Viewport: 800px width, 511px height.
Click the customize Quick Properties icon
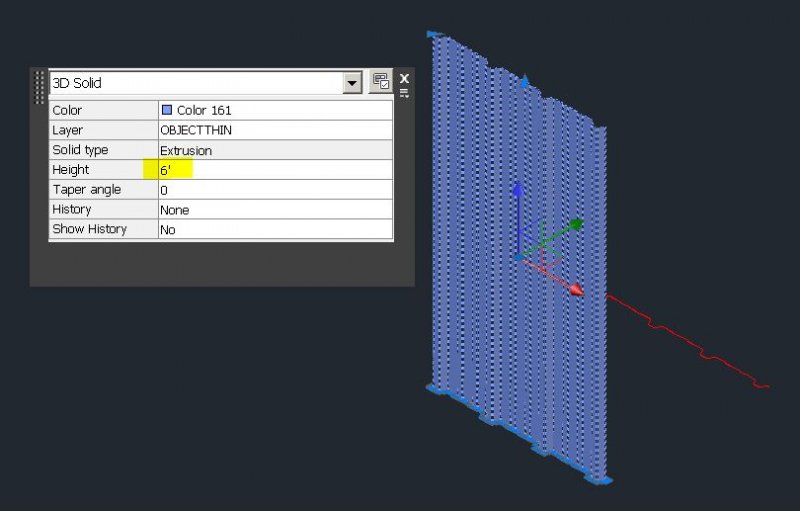(x=381, y=82)
